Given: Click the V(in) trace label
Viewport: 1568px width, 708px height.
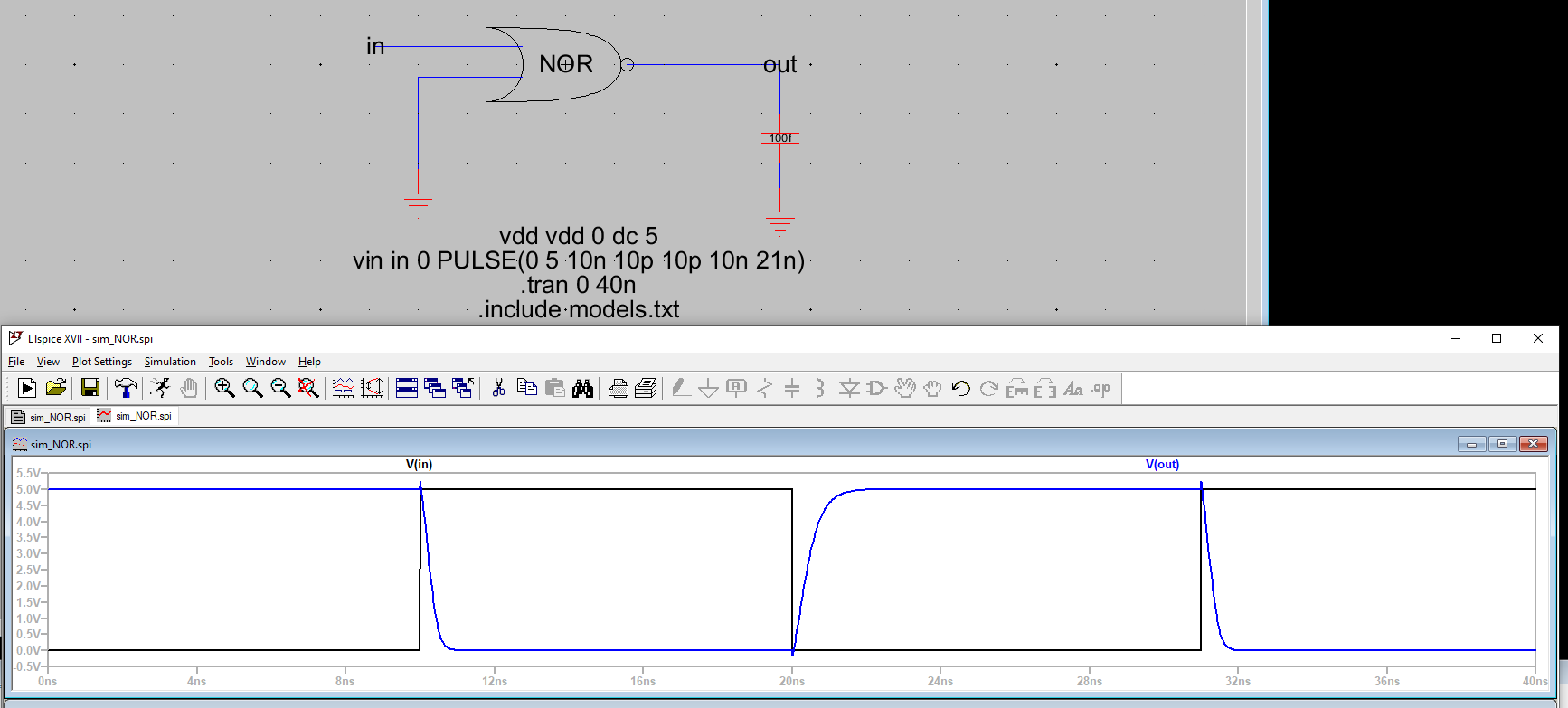Looking at the screenshot, I should coord(419,464).
